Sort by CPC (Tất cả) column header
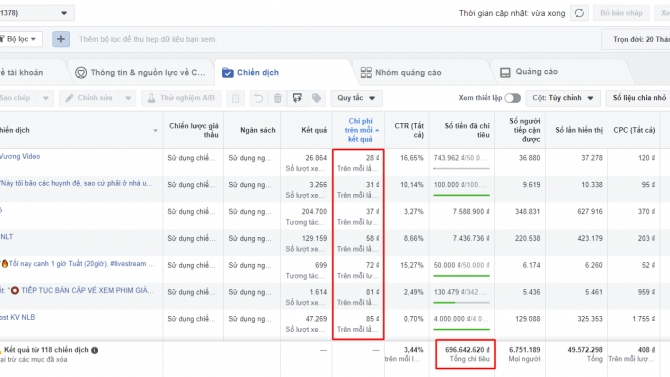Image resolution: width=670 pixels, height=377 pixels. tap(634, 130)
